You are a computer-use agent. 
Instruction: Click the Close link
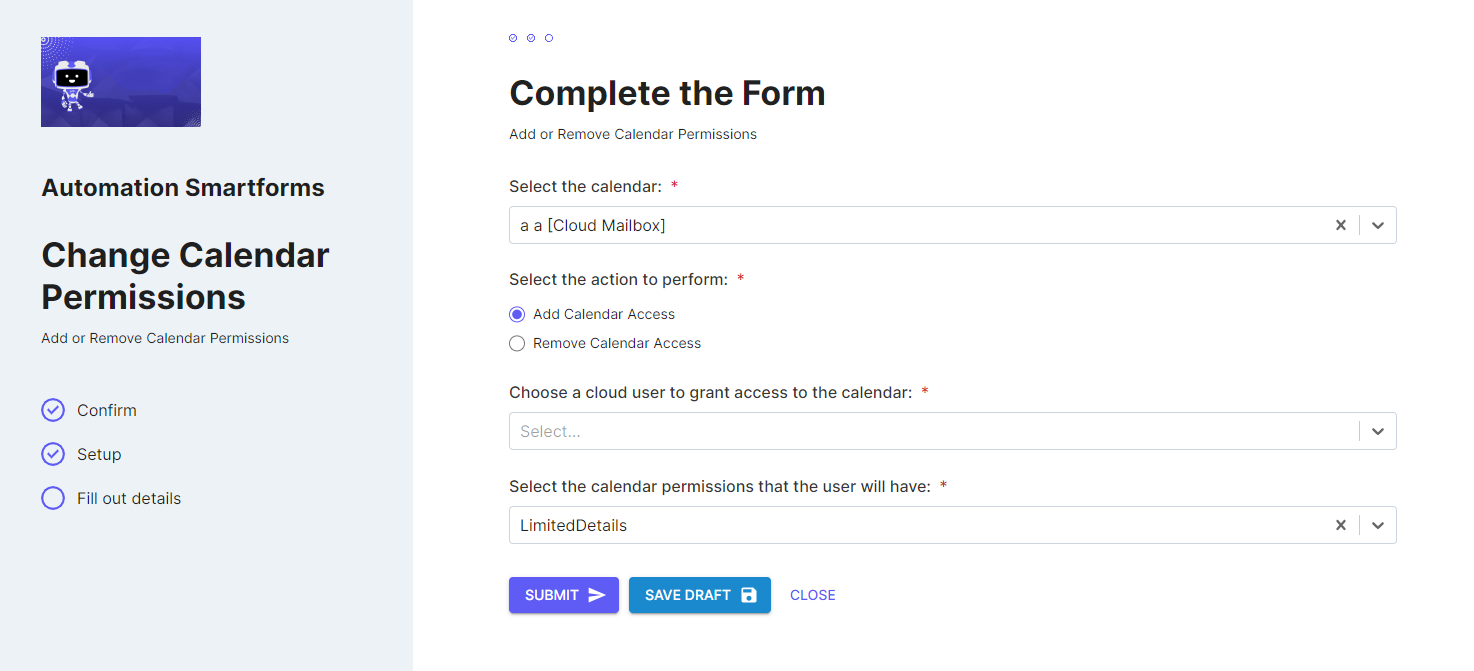tap(813, 595)
